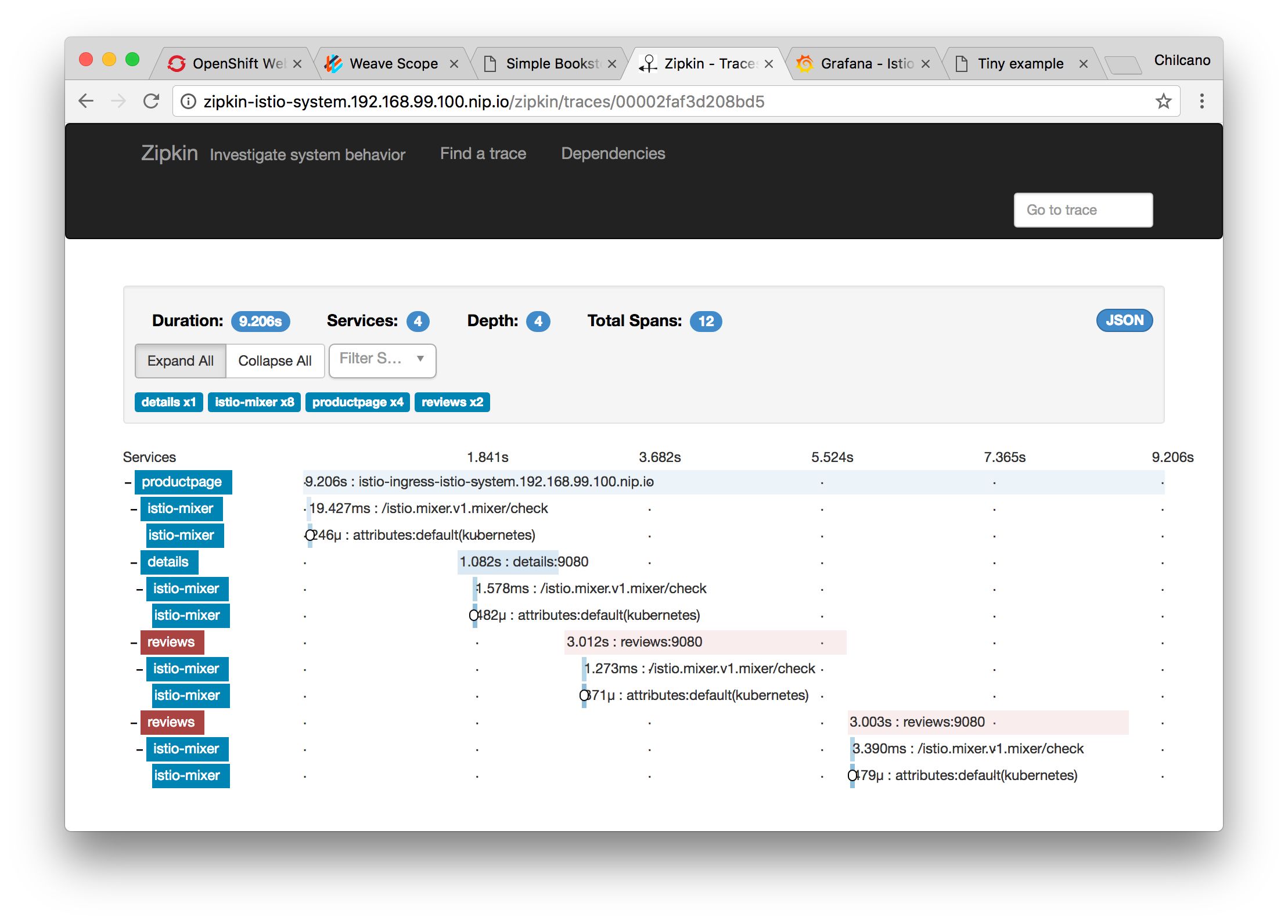1288x924 pixels.
Task: Reload the Zipkin page
Action: point(151,101)
